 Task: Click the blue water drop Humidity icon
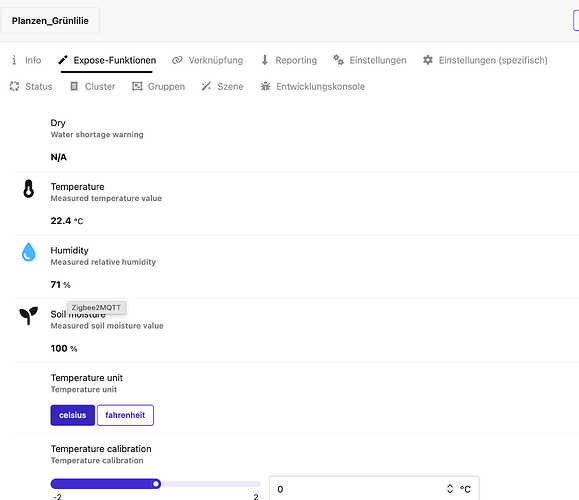click(x=28, y=252)
